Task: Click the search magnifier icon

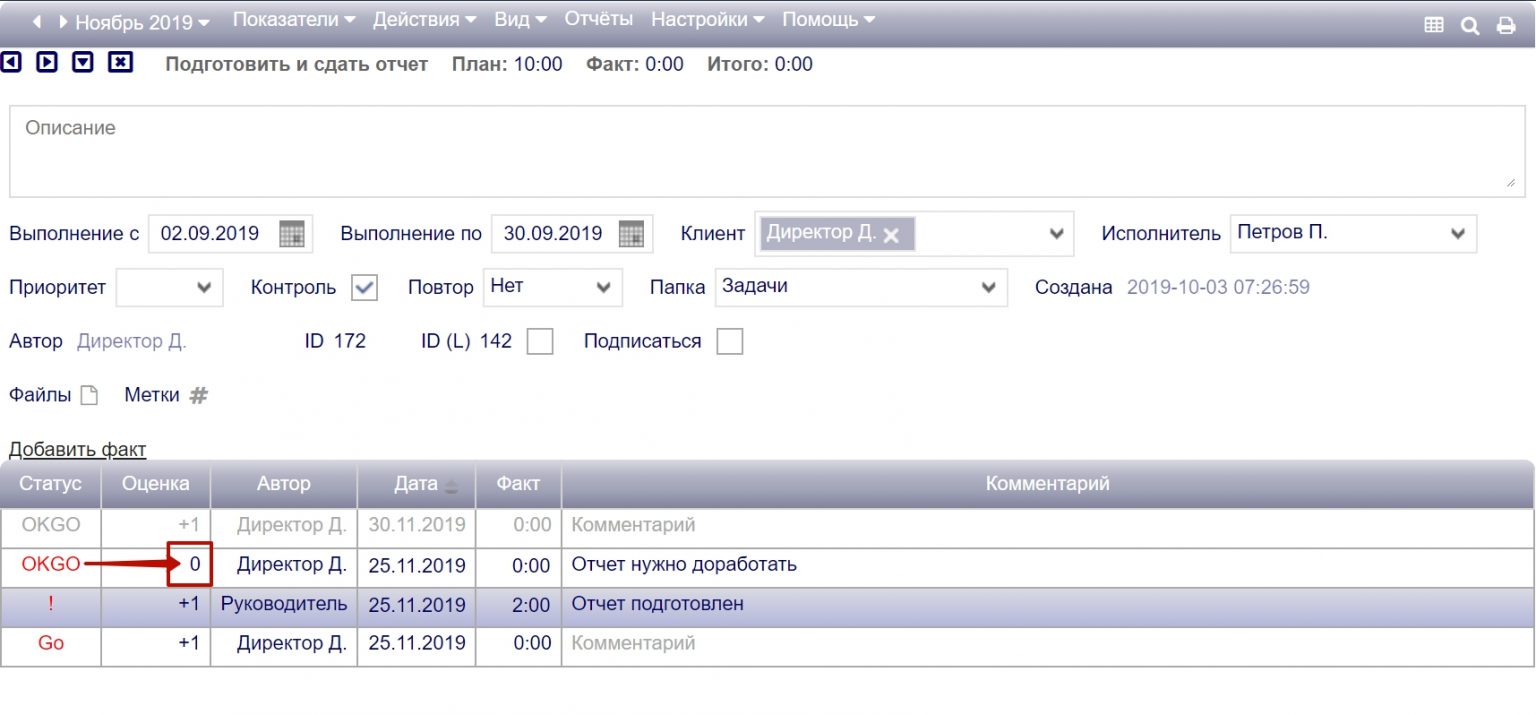Action: [x=1469, y=26]
